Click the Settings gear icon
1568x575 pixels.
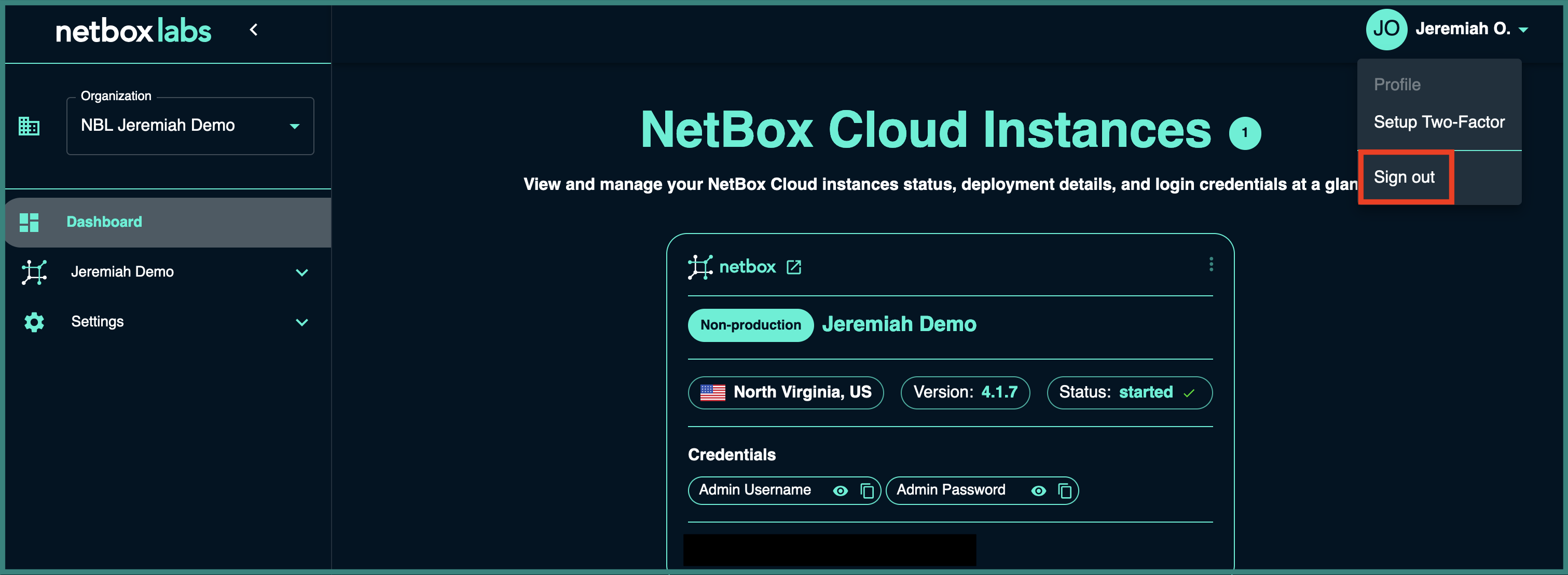(34, 322)
